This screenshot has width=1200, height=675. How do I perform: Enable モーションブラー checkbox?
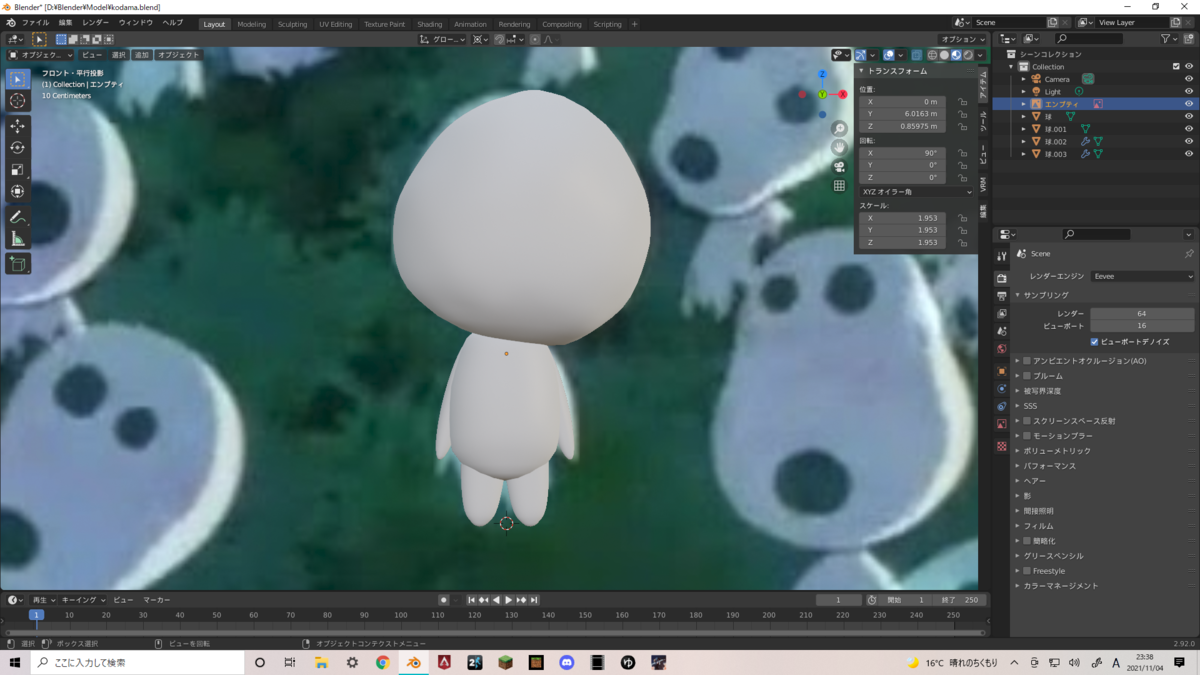(x=1027, y=436)
